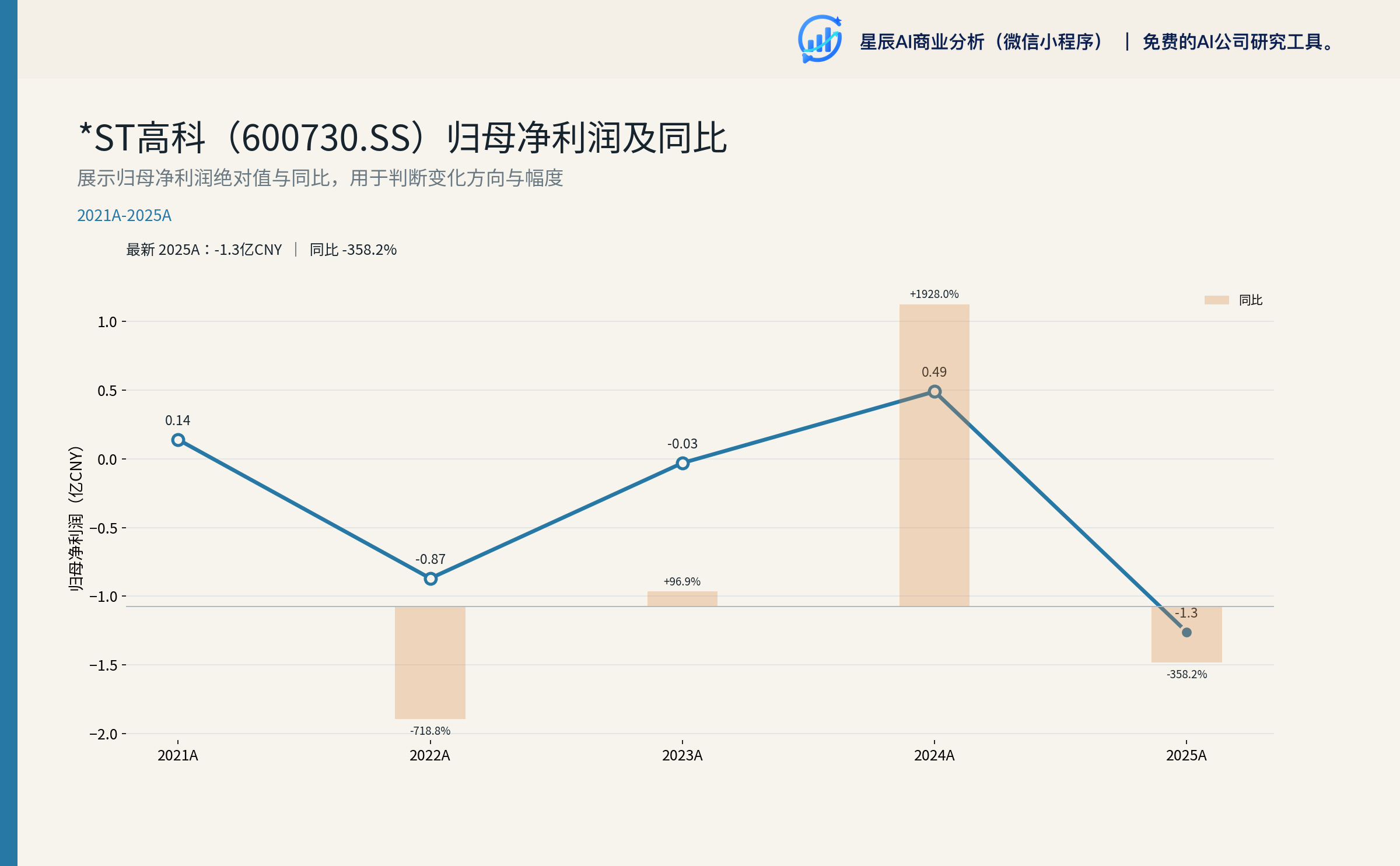This screenshot has width=1400, height=866.
Task: Click the tall 2024A year-over-year bar
Action: pyautogui.click(x=935, y=455)
